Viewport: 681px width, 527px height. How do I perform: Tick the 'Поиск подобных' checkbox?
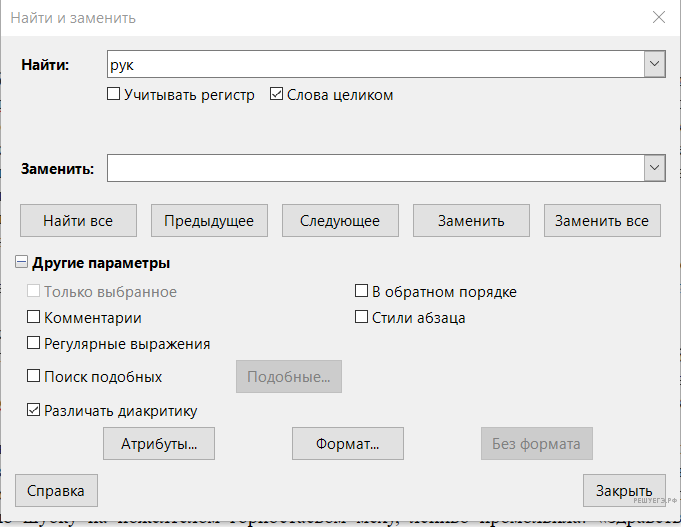click(34, 377)
